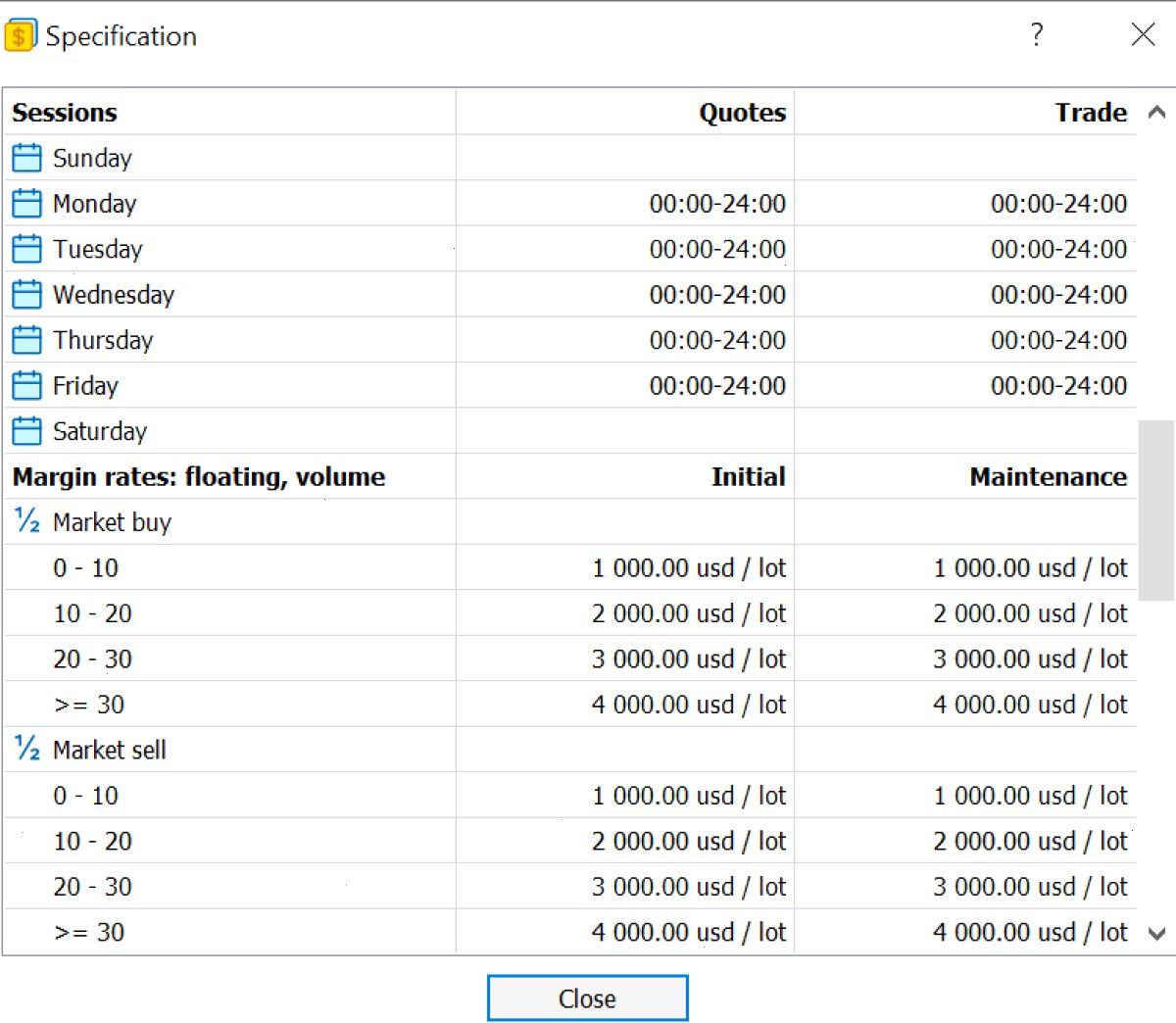Close the Specification dialog with the Close button

click(x=587, y=998)
